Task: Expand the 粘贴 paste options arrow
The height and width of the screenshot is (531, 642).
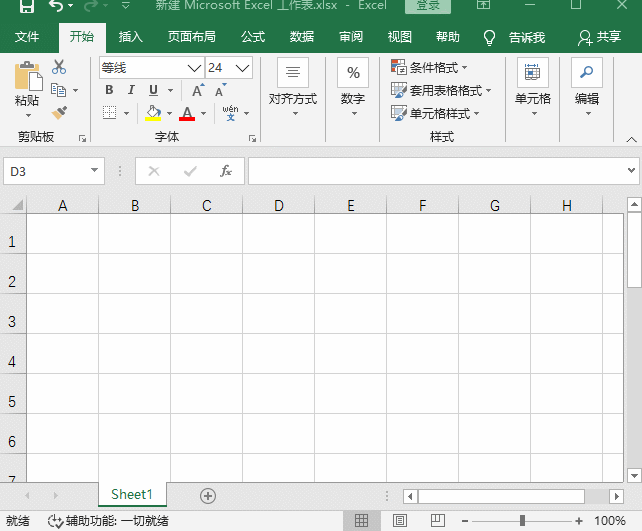Action: (28, 115)
